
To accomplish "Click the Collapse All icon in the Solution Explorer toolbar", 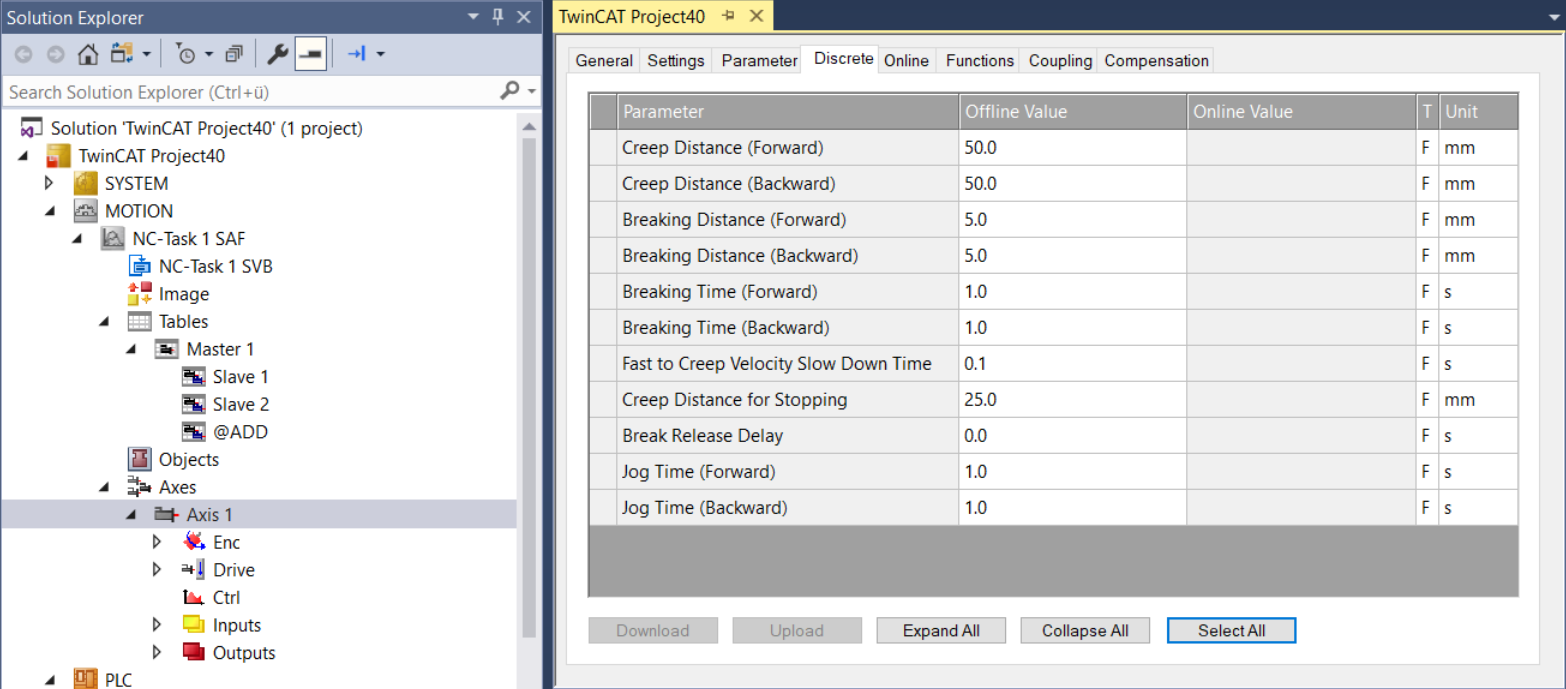I will 234,53.
